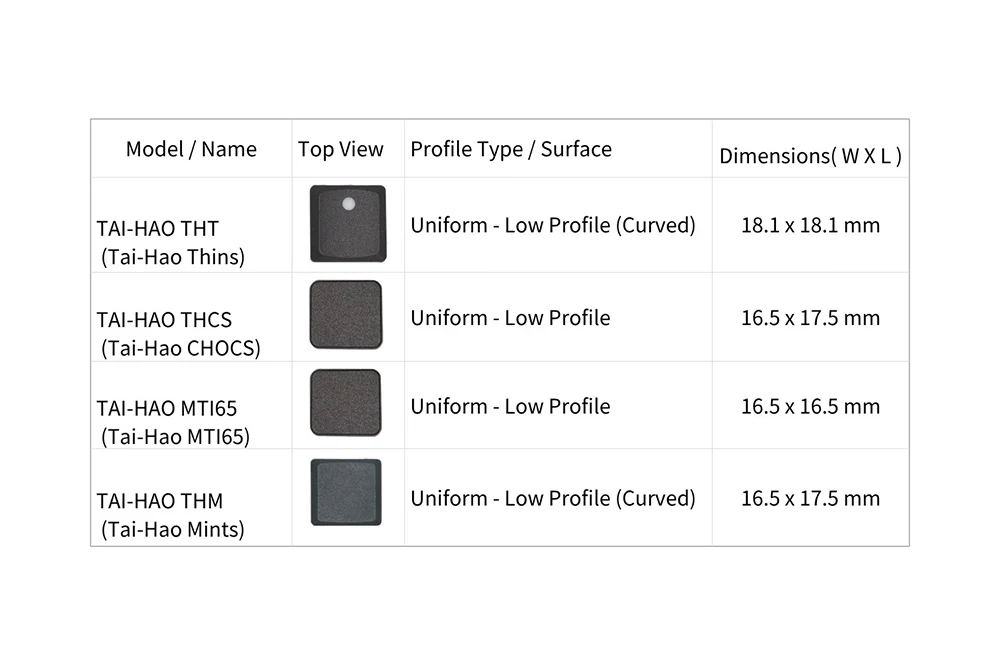Click the 18.1 x 18.1 mm dimension cell

pyautogui.click(x=810, y=225)
